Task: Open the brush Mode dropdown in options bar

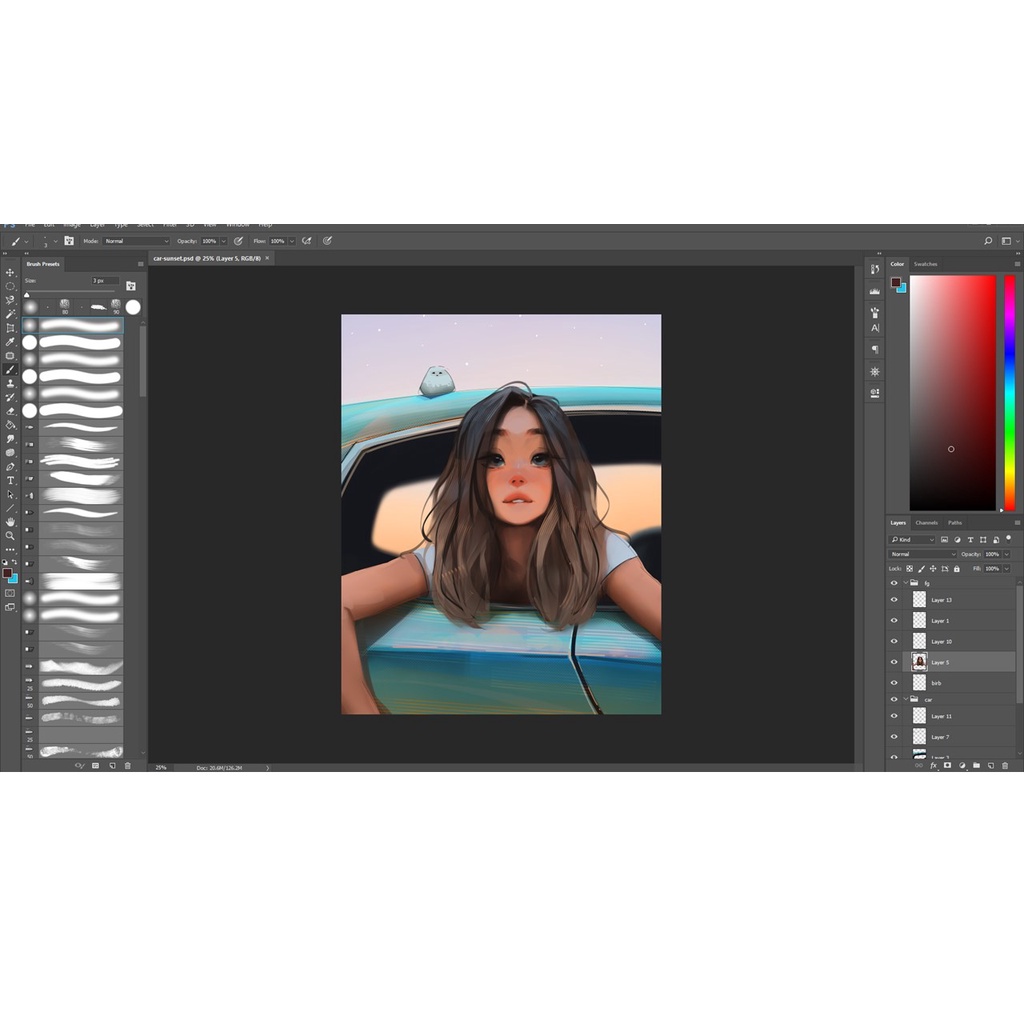Action: coord(137,241)
